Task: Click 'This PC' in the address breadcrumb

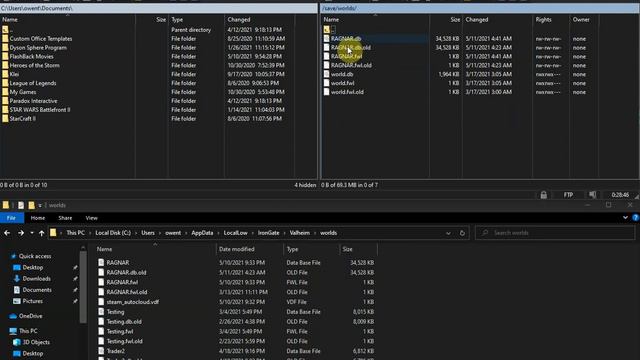Action: 76,233
